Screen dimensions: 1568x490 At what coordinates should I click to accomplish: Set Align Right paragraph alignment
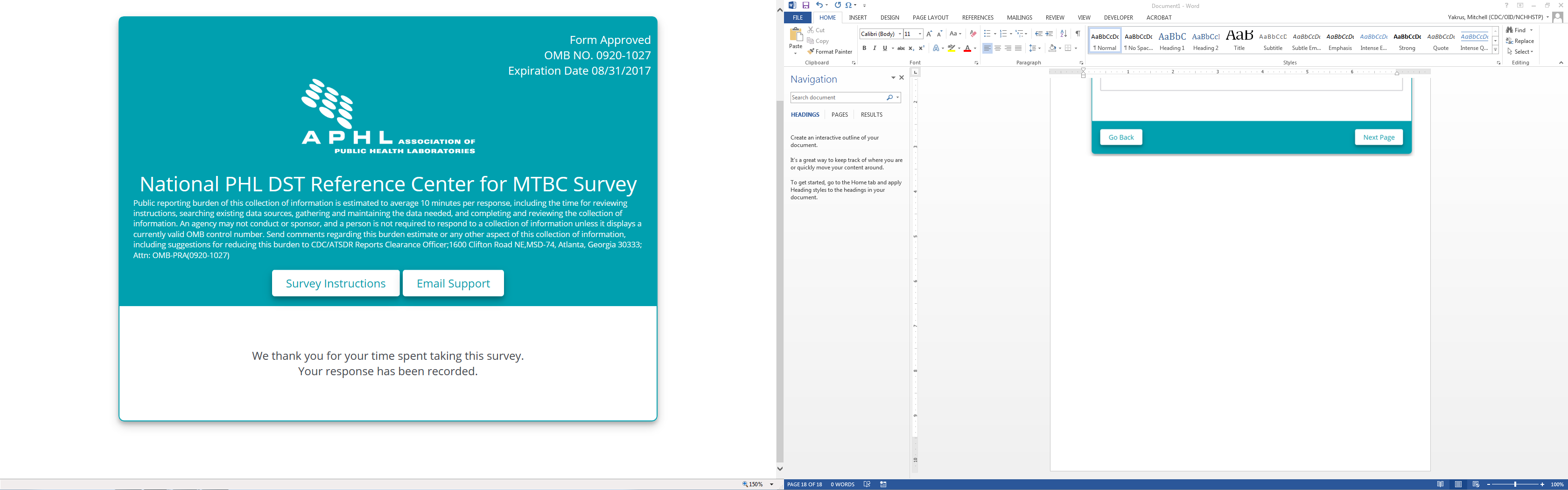pyautogui.click(x=1008, y=48)
